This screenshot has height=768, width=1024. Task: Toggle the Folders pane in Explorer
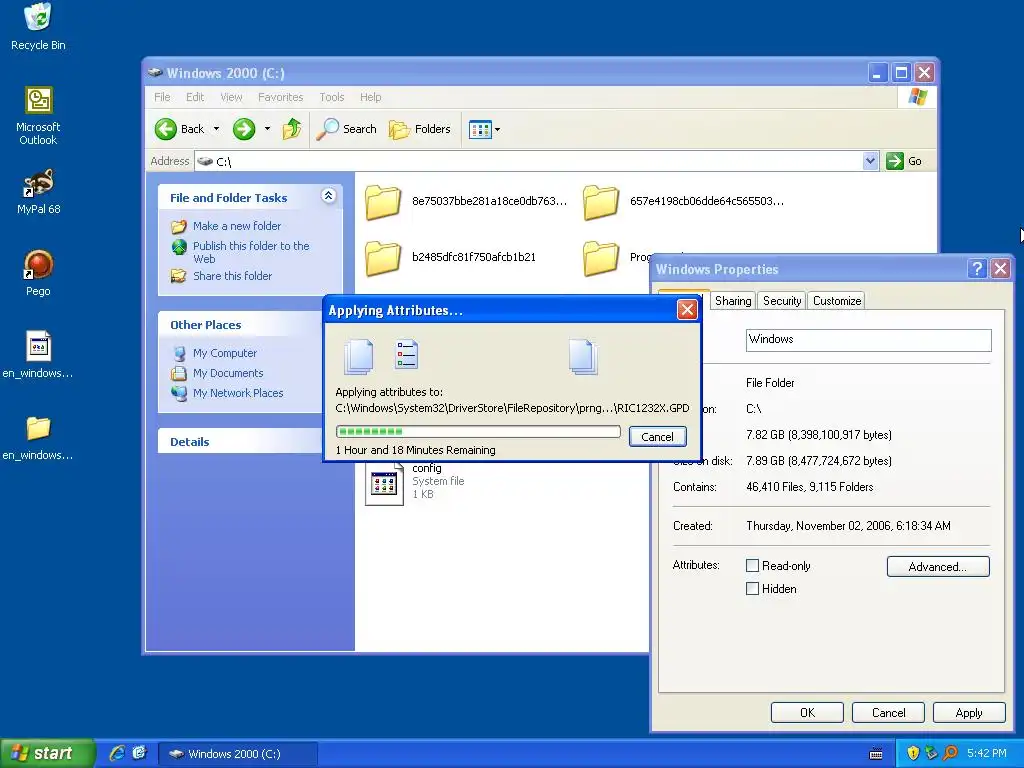pos(420,129)
